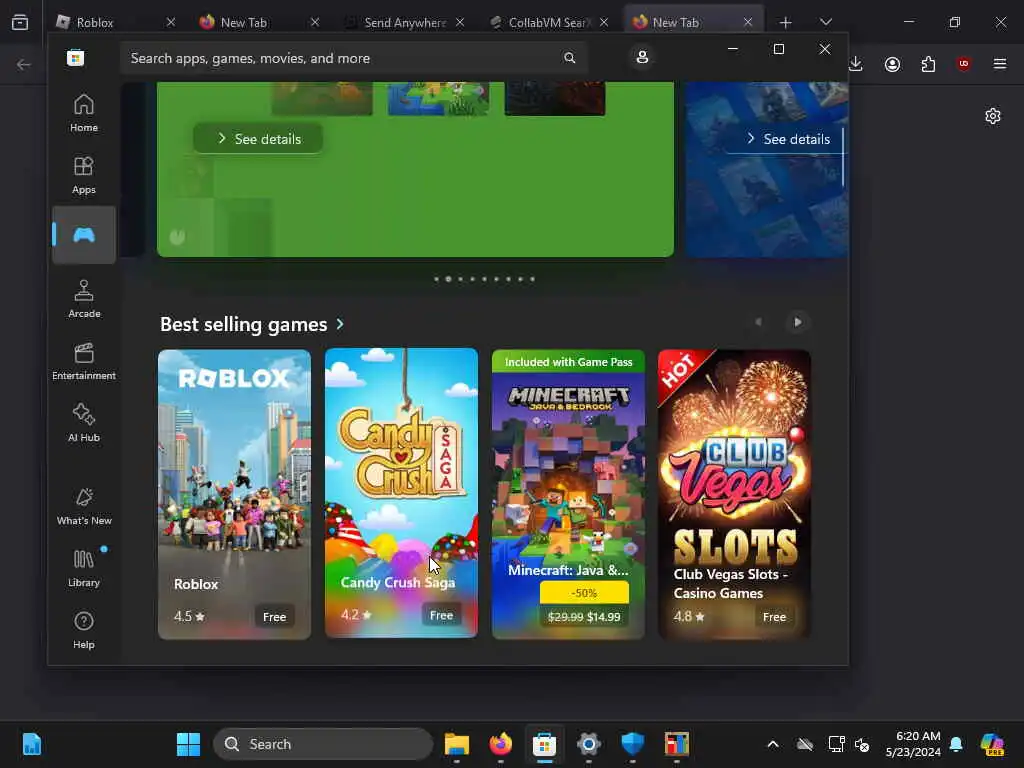Click the Microsoft Store logo icon
This screenshot has width=1024, height=768.
76,58
